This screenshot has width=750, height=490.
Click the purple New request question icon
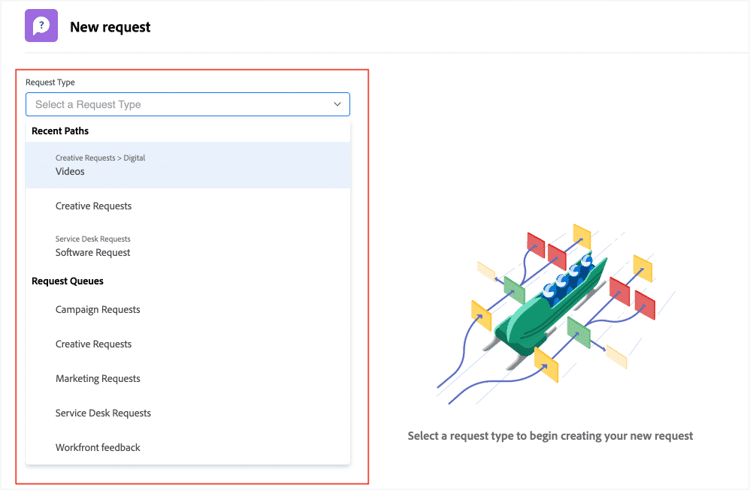point(41,26)
